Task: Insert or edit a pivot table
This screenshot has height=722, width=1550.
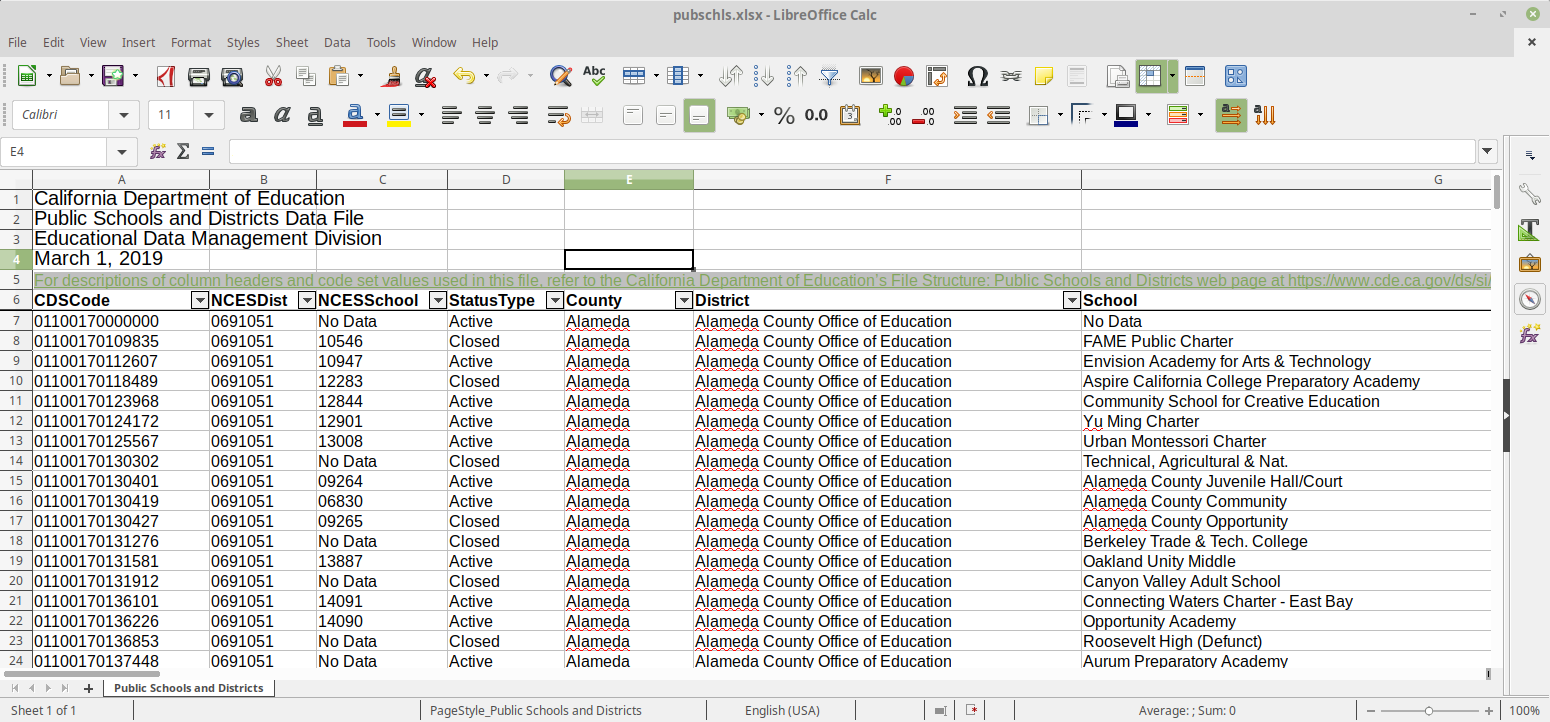Action: (x=937, y=76)
